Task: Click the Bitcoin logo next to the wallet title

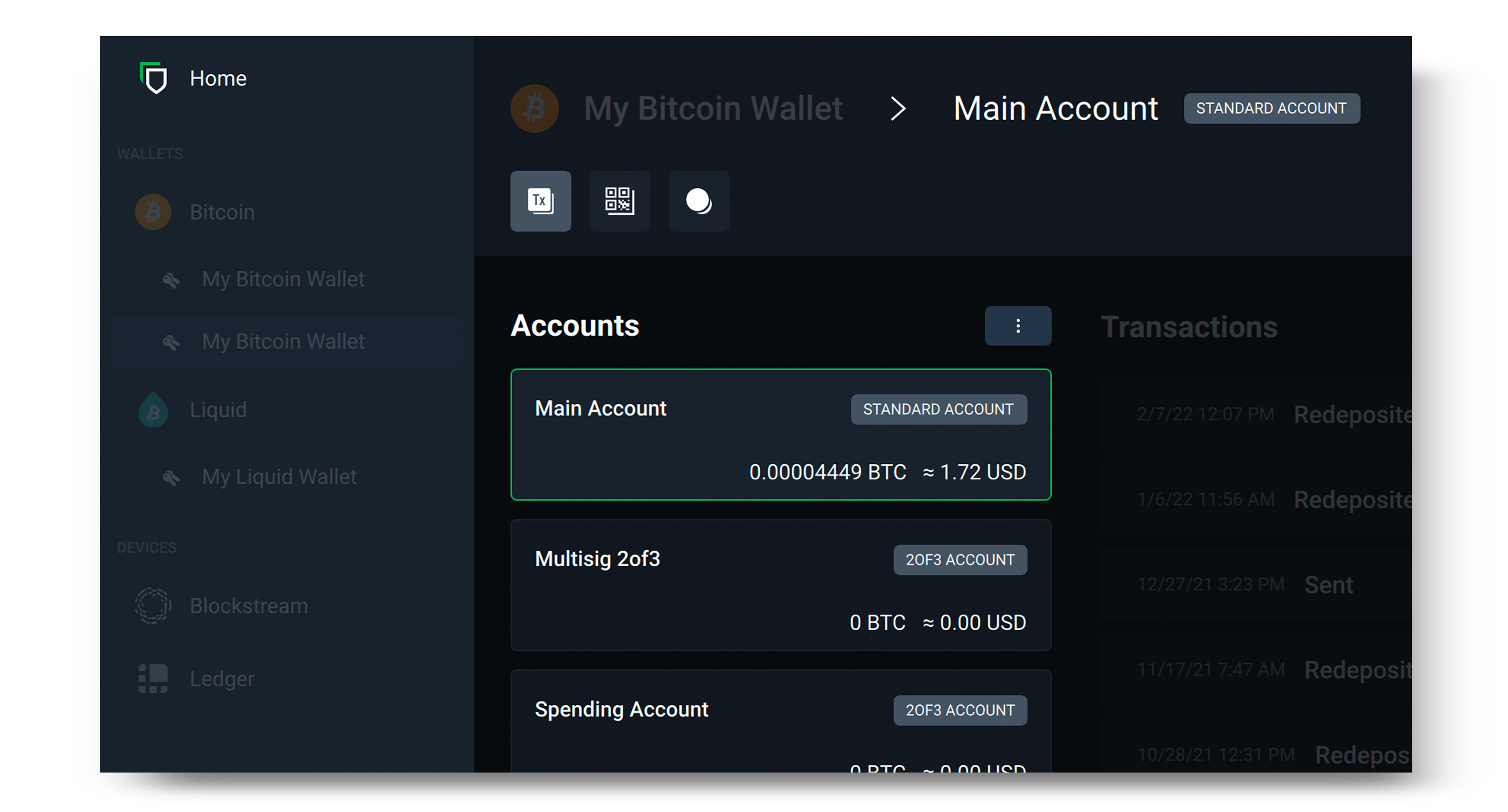Action: pos(533,108)
